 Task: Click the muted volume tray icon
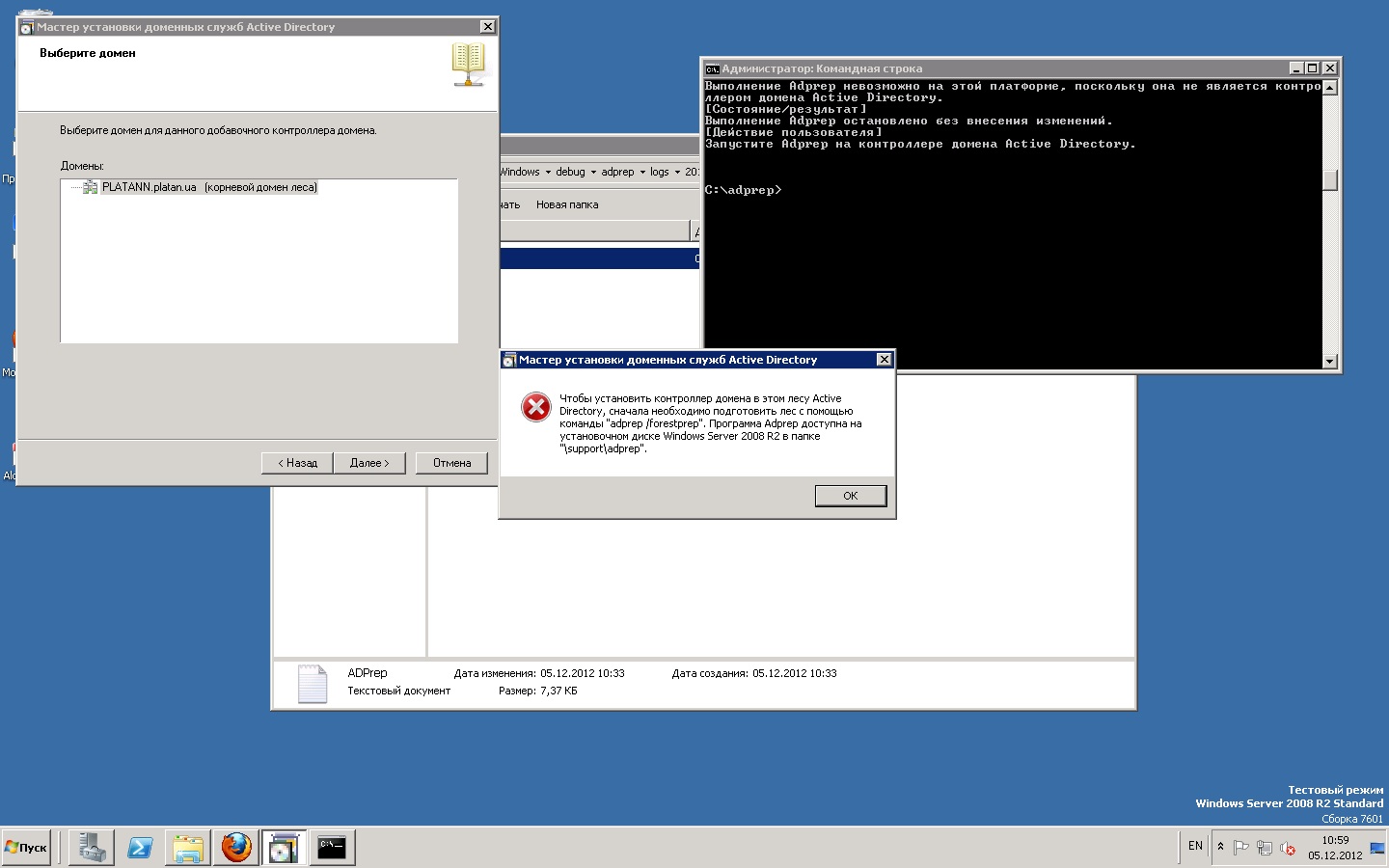point(1288,848)
